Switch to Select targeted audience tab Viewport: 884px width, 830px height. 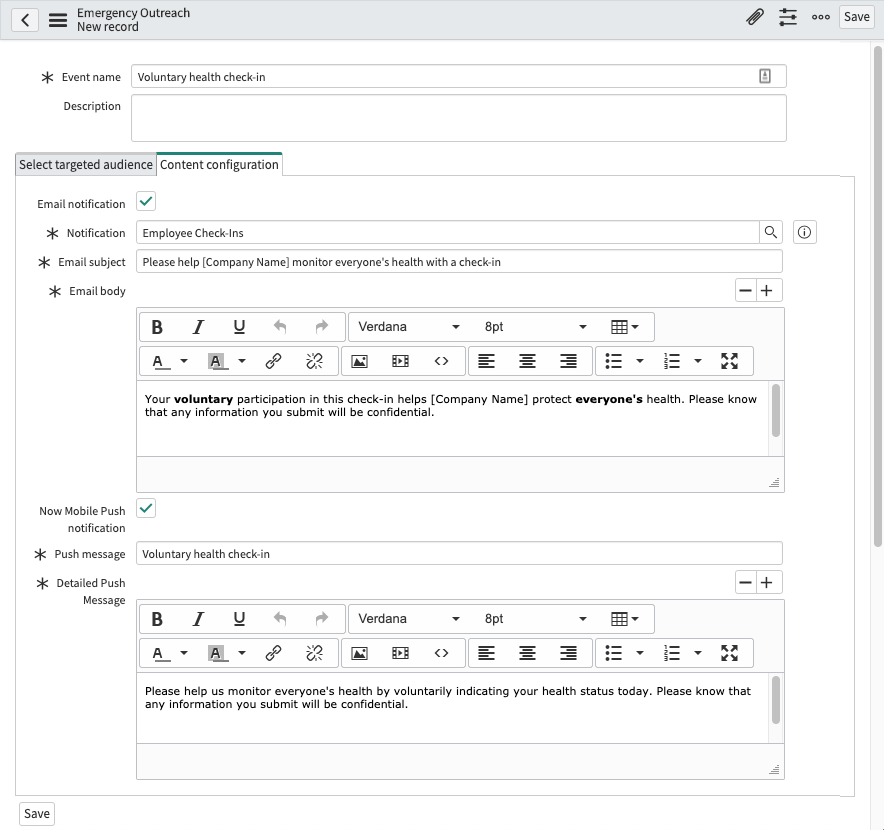[86, 165]
